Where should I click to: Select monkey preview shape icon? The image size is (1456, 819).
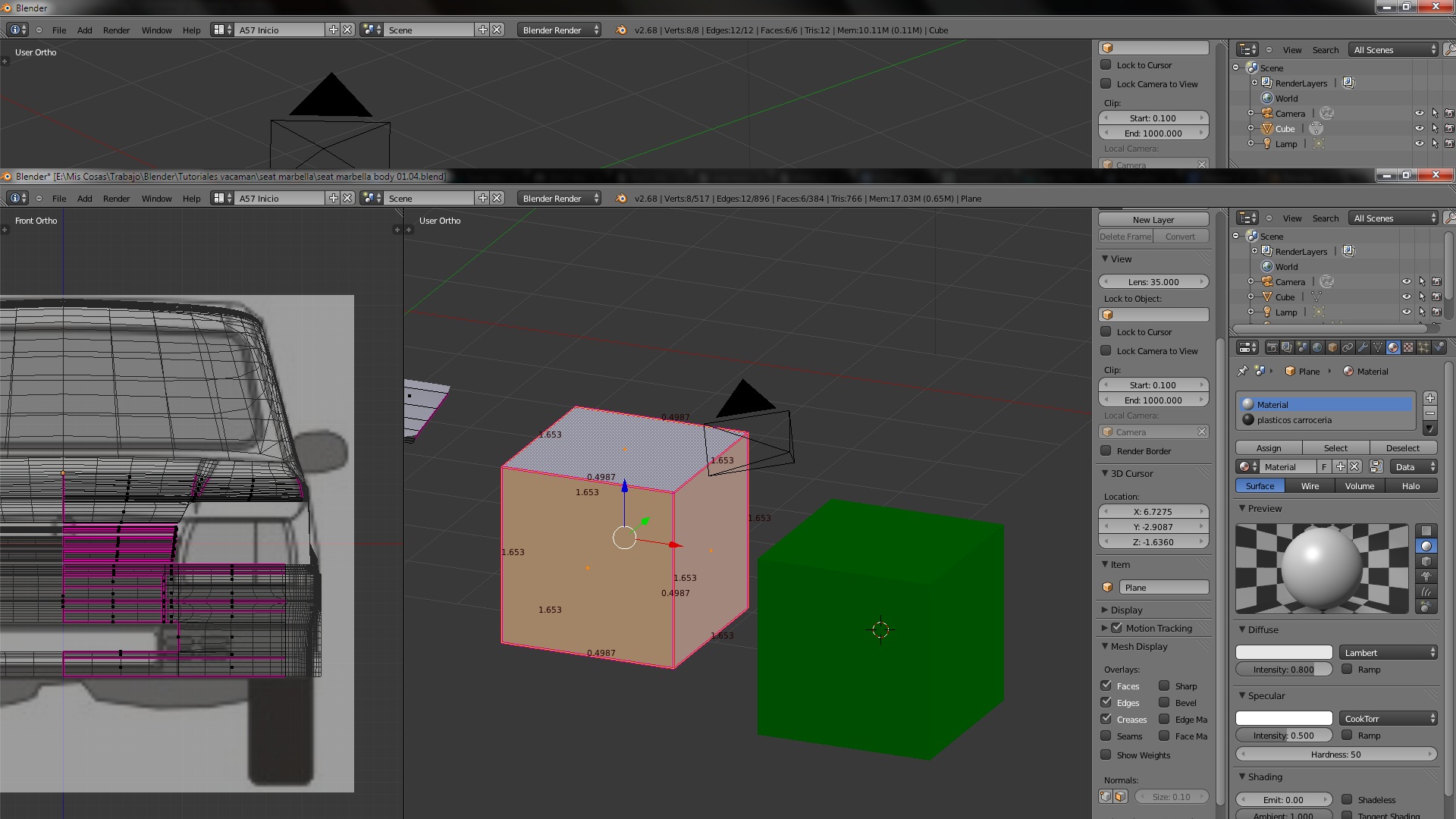point(1426,576)
